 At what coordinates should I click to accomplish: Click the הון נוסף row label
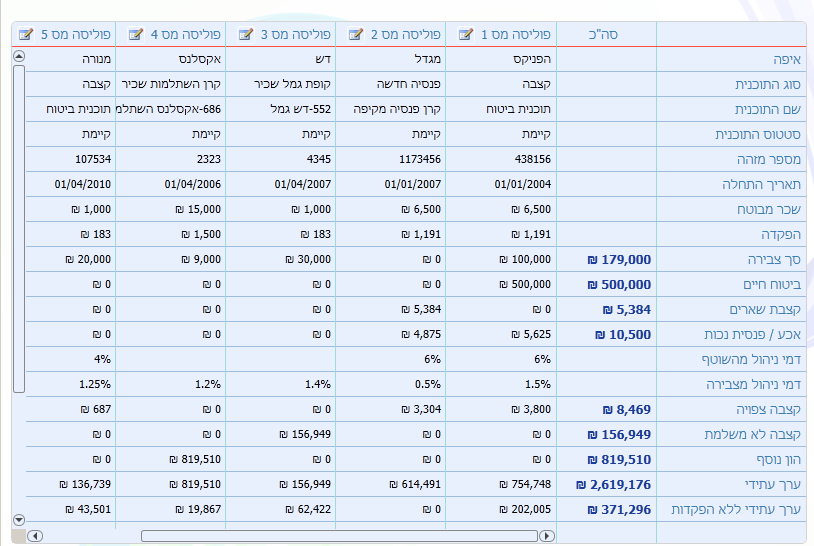pos(778,459)
